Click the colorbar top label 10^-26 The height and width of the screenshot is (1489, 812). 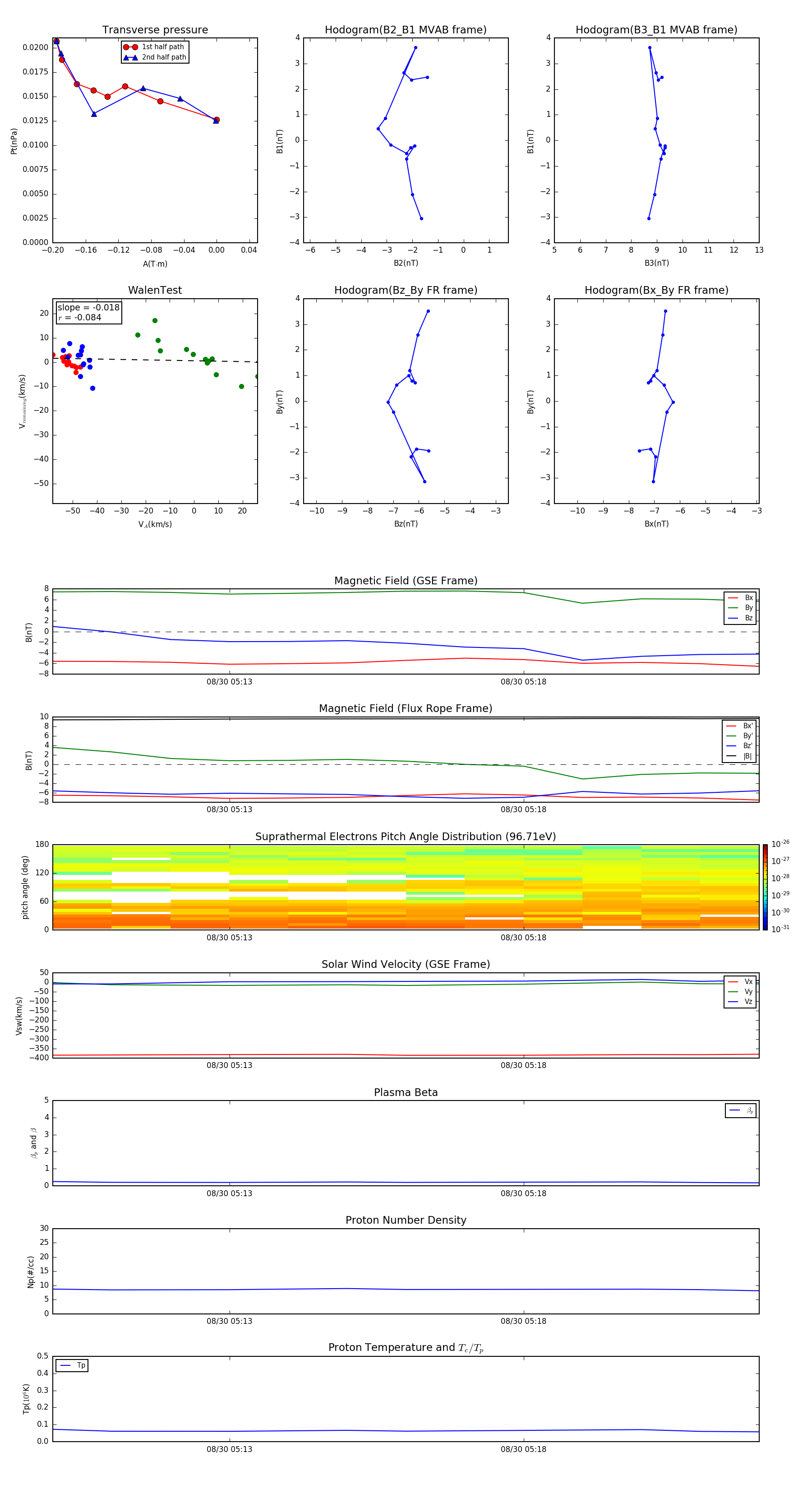point(780,844)
